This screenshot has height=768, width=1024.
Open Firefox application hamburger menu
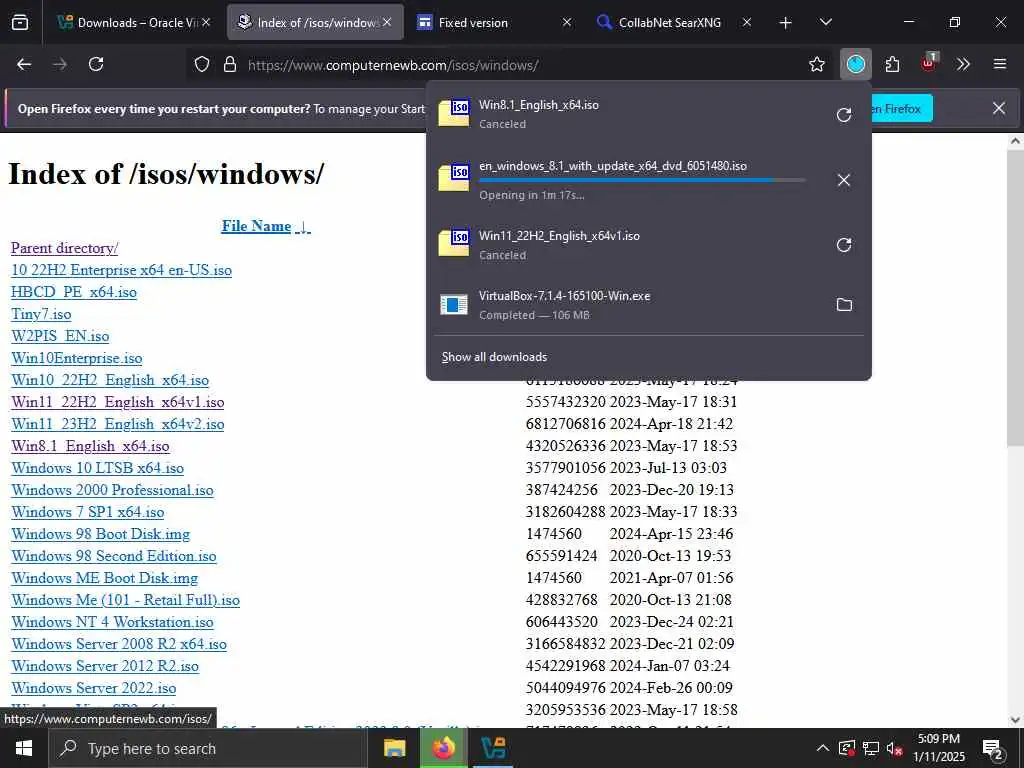pos(1000,64)
